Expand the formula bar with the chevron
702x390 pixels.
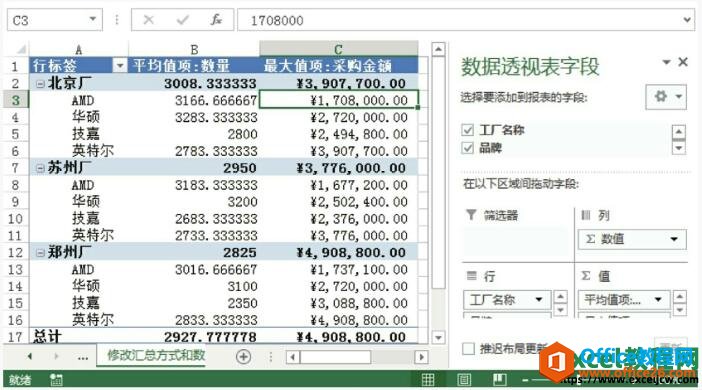(x=687, y=20)
